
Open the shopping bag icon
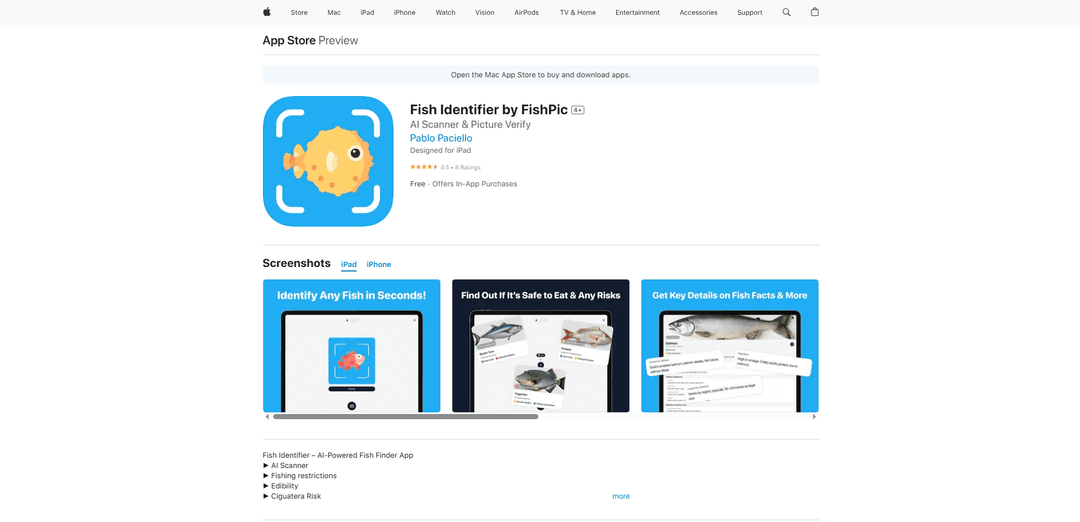815,12
